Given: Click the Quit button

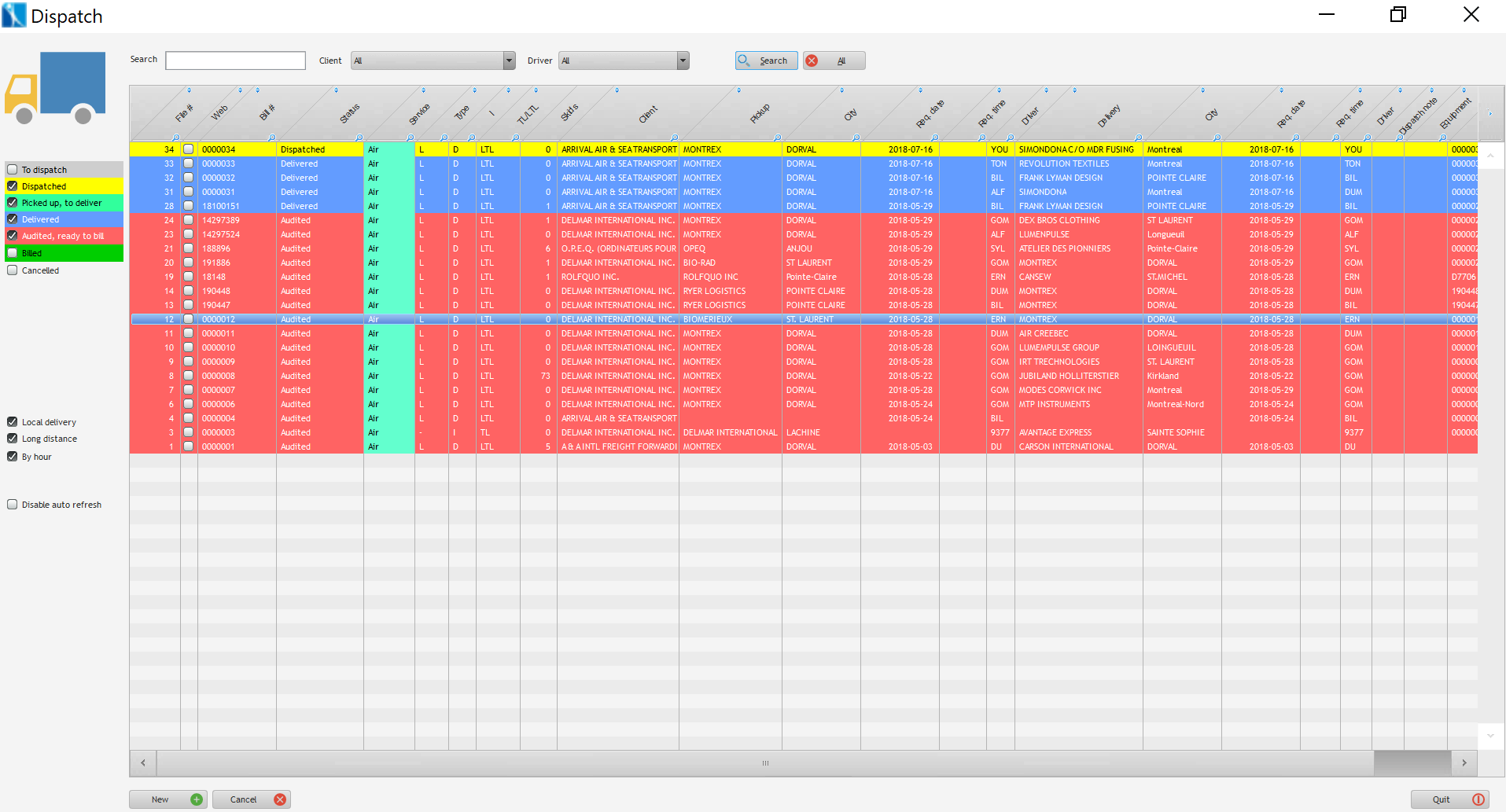Looking at the screenshot, I should tap(1449, 799).
